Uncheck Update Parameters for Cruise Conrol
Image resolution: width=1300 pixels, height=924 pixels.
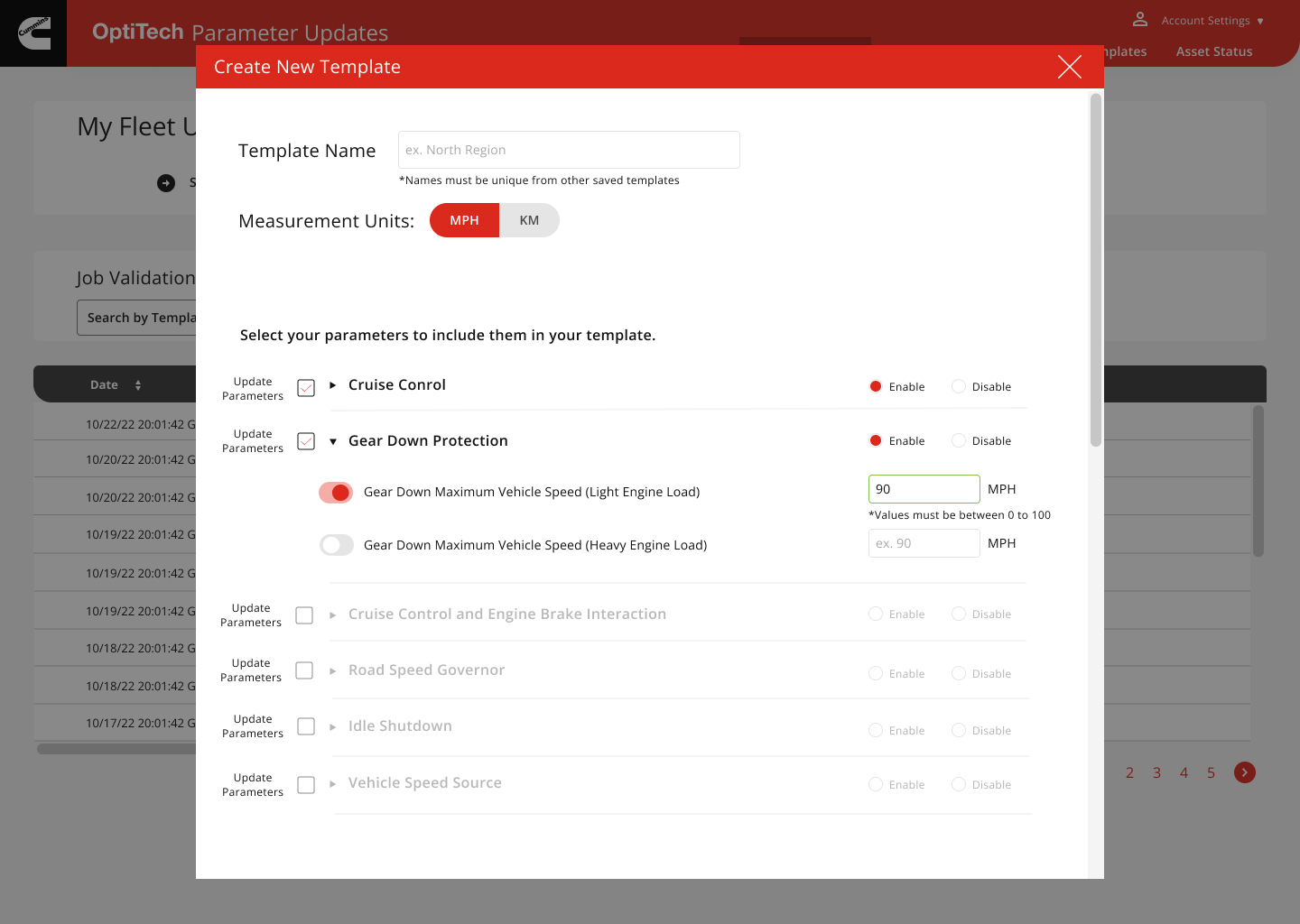click(306, 388)
